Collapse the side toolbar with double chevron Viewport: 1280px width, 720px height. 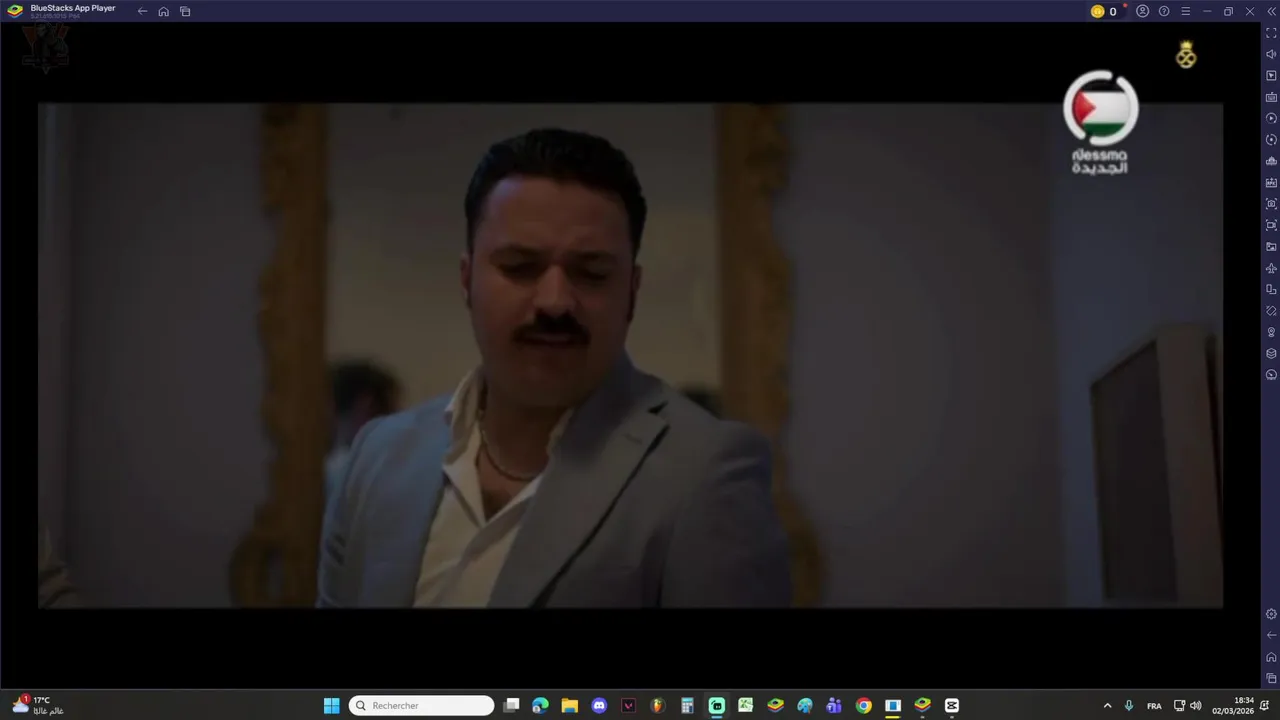(1271, 11)
